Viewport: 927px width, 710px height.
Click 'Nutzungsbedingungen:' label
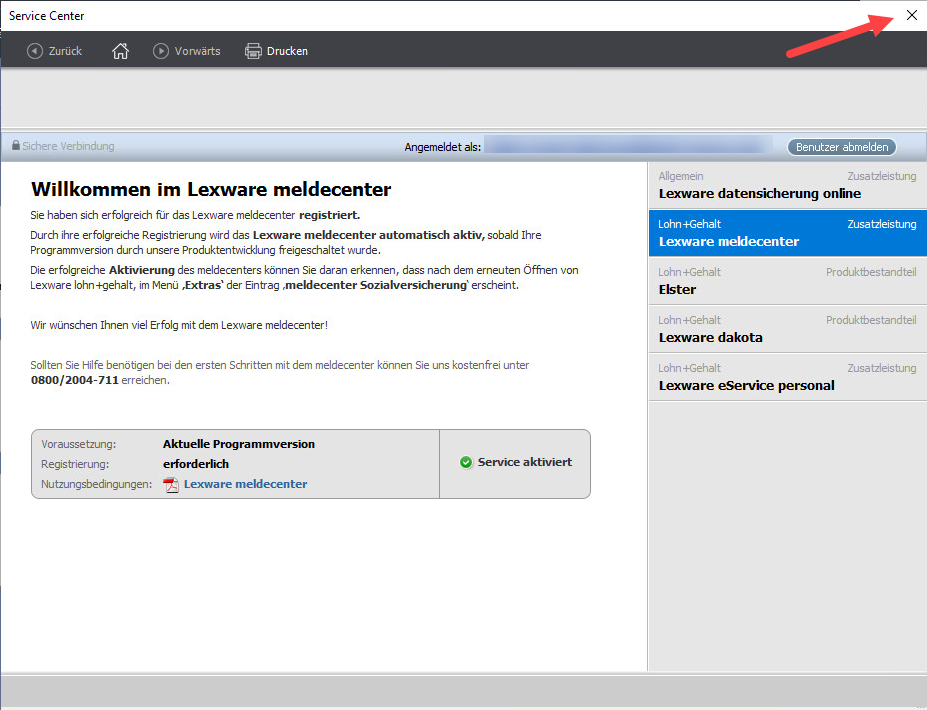(96, 484)
